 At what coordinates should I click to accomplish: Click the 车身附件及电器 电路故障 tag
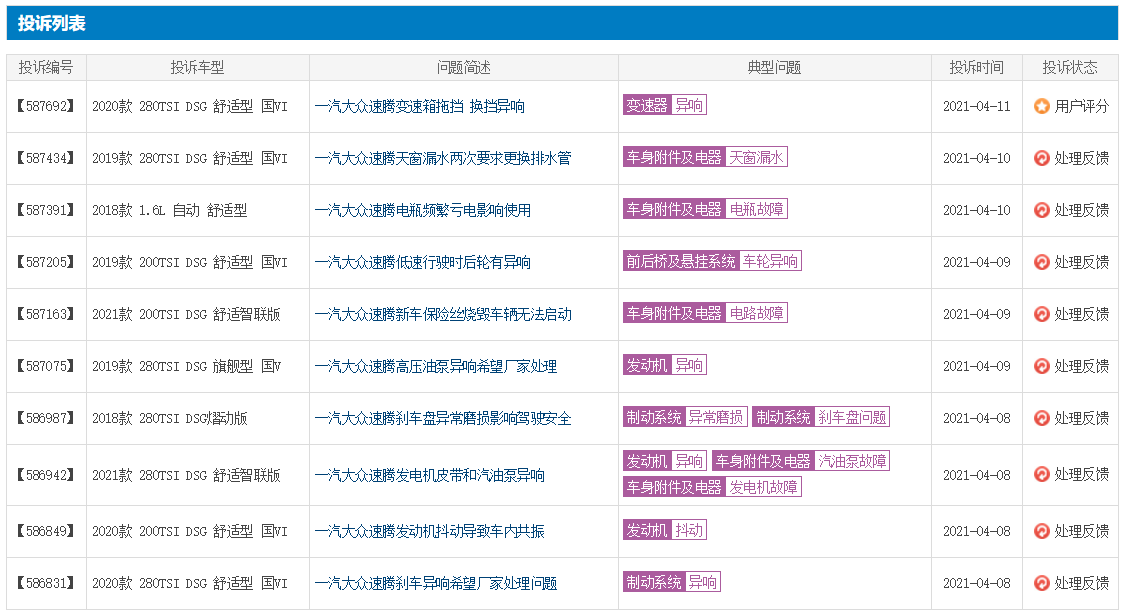[x=705, y=313]
